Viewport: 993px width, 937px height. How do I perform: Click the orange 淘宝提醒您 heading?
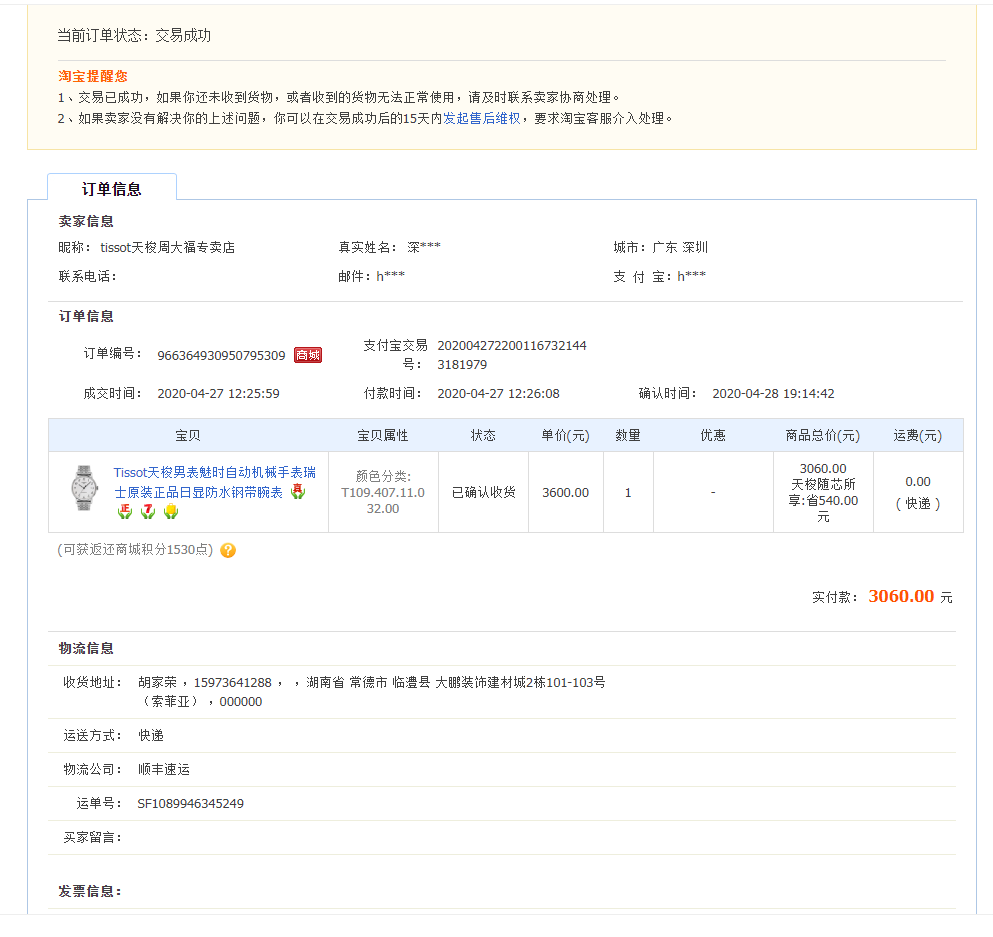click(x=93, y=77)
